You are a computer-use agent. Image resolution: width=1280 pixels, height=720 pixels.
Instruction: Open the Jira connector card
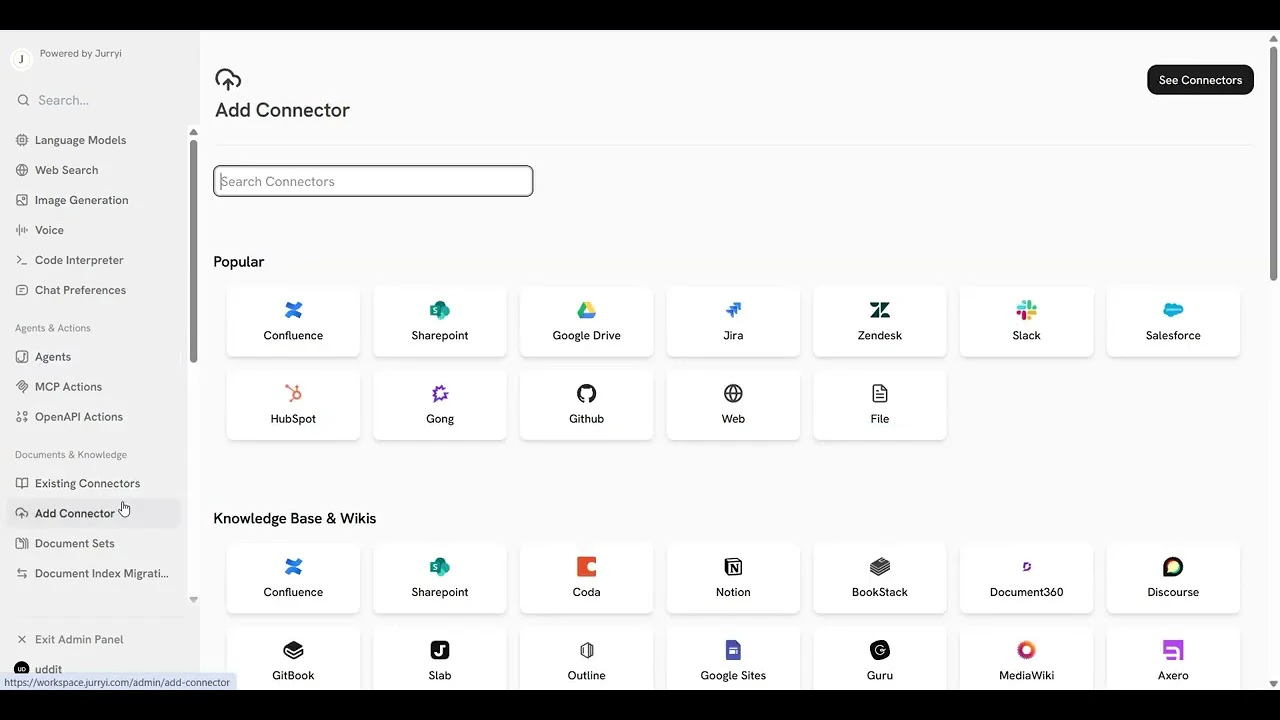[x=733, y=322]
